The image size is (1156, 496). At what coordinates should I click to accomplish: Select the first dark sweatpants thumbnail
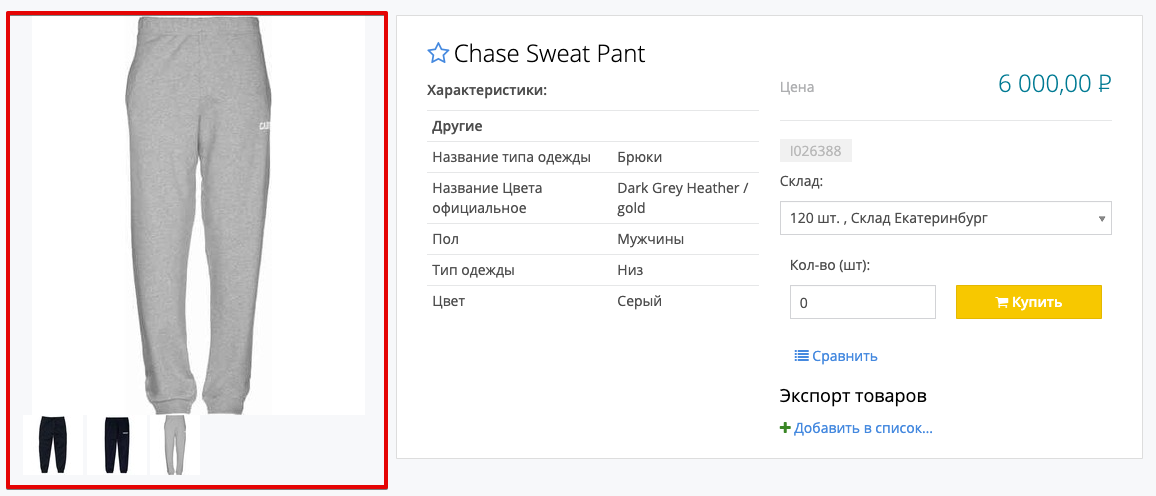53,445
